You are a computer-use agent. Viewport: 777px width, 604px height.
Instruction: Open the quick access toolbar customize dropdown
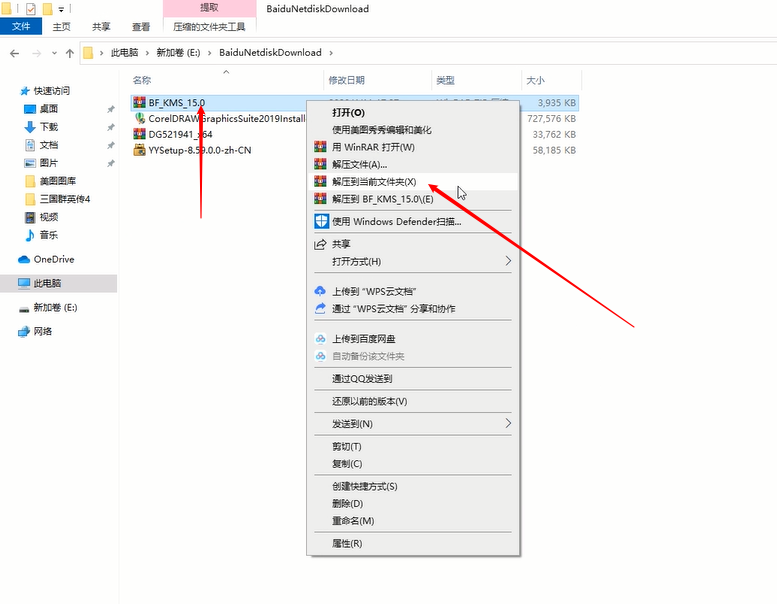pyautogui.click(x=61, y=9)
